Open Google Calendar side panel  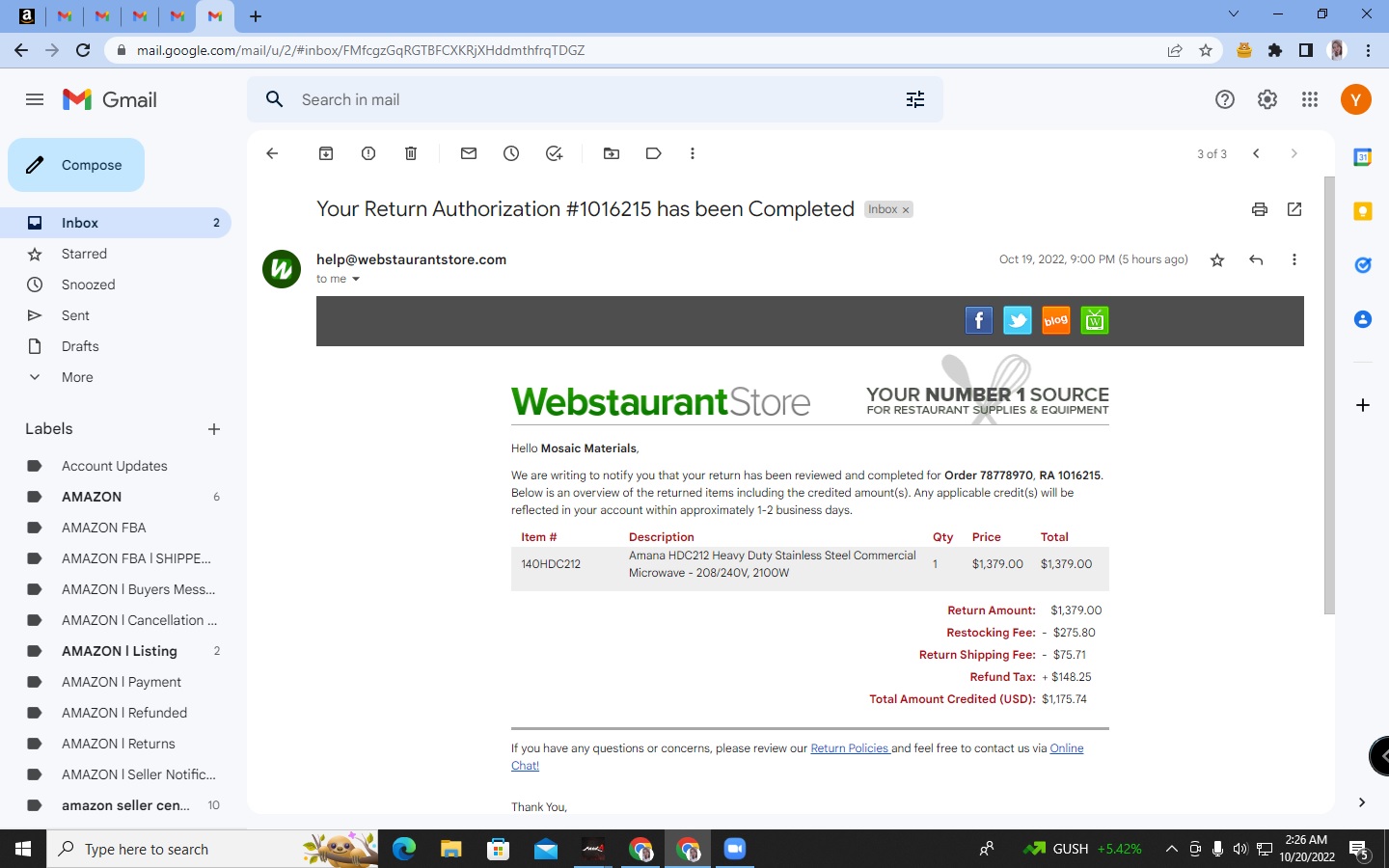(1363, 157)
